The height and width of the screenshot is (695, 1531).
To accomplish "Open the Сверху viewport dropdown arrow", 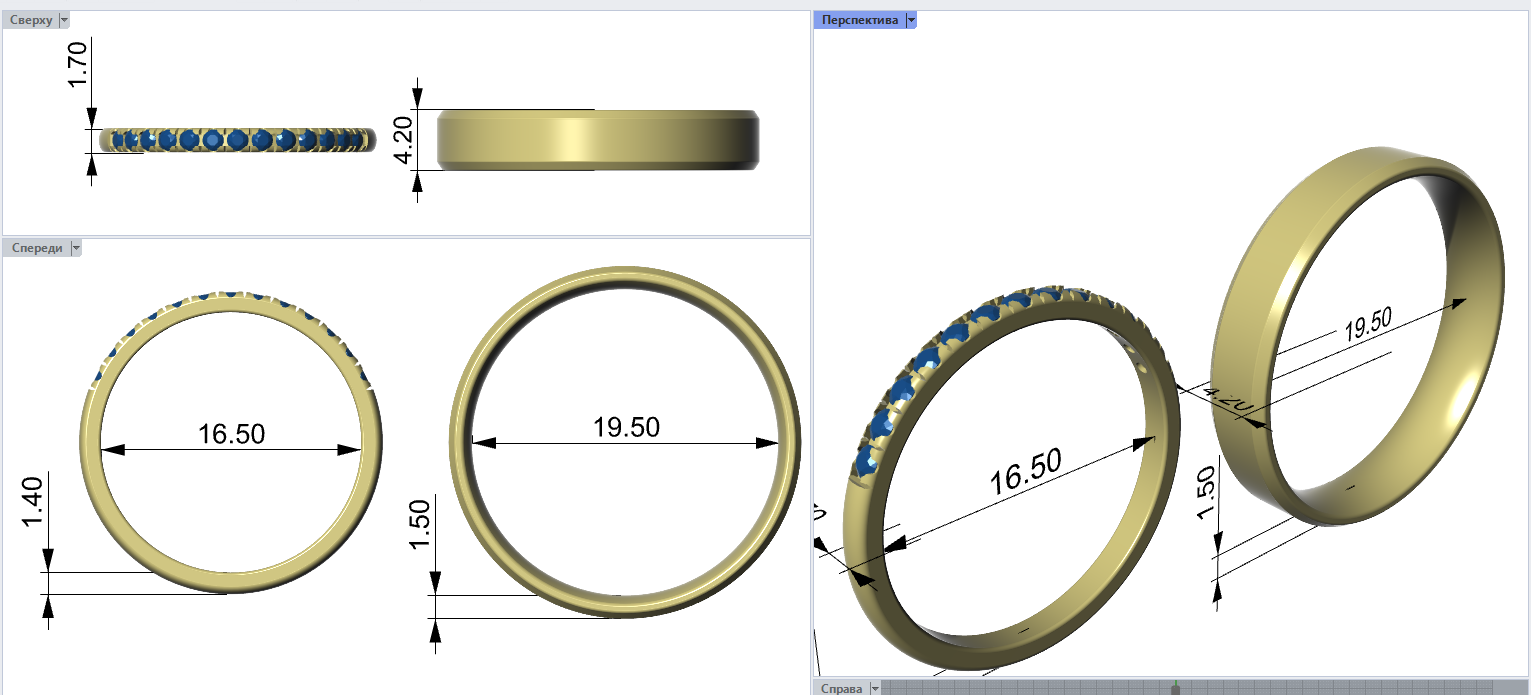I will 65,20.
